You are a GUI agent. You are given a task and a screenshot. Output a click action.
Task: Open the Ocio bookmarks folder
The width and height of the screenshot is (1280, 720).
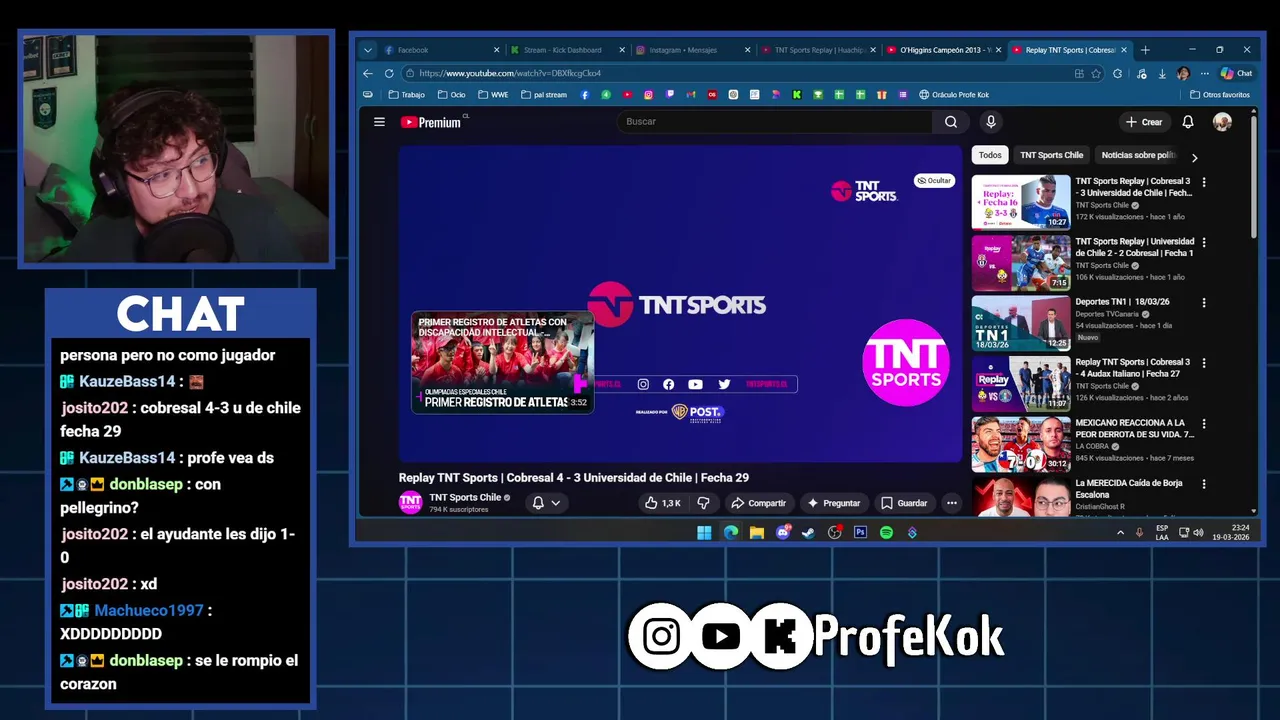(x=451, y=95)
